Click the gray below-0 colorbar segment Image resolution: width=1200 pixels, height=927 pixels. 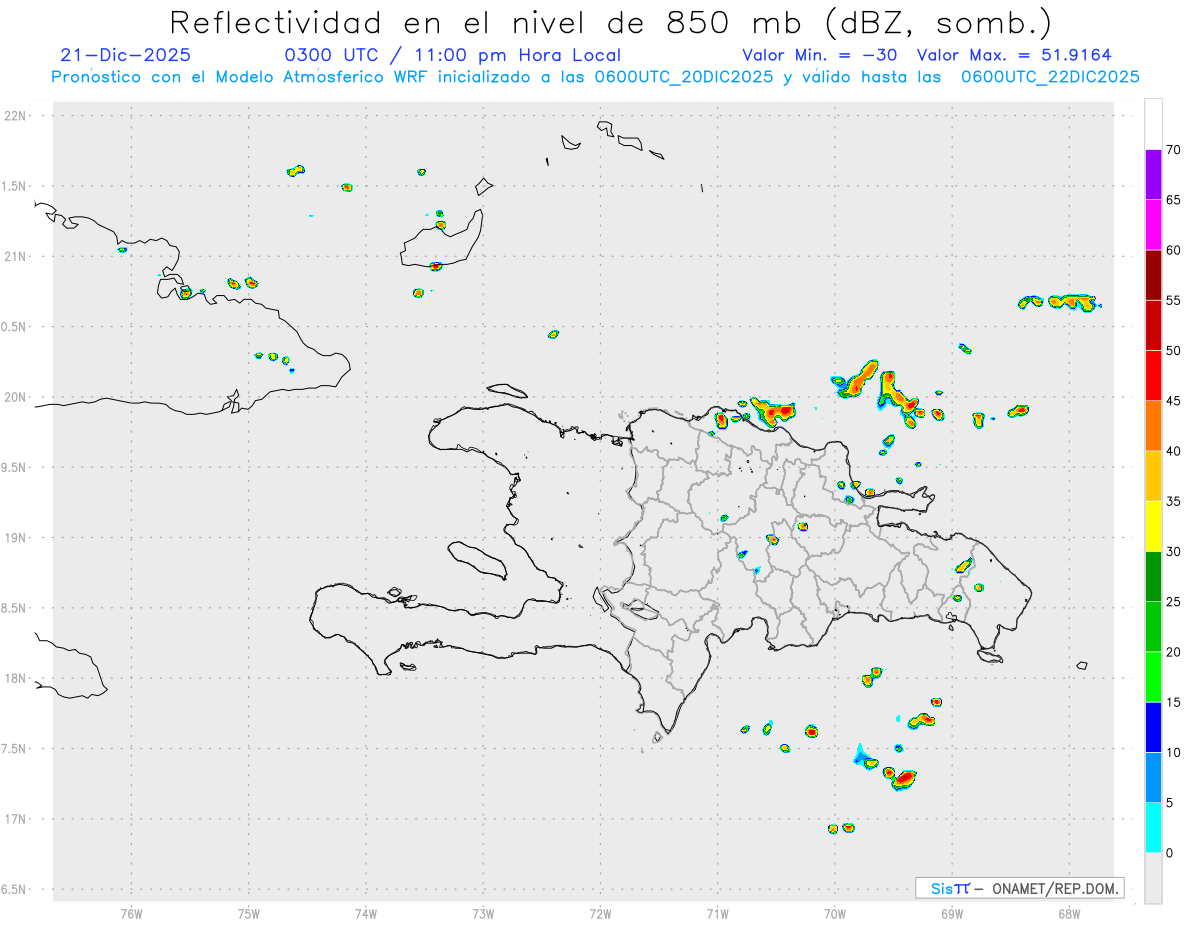tap(1153, 878)
